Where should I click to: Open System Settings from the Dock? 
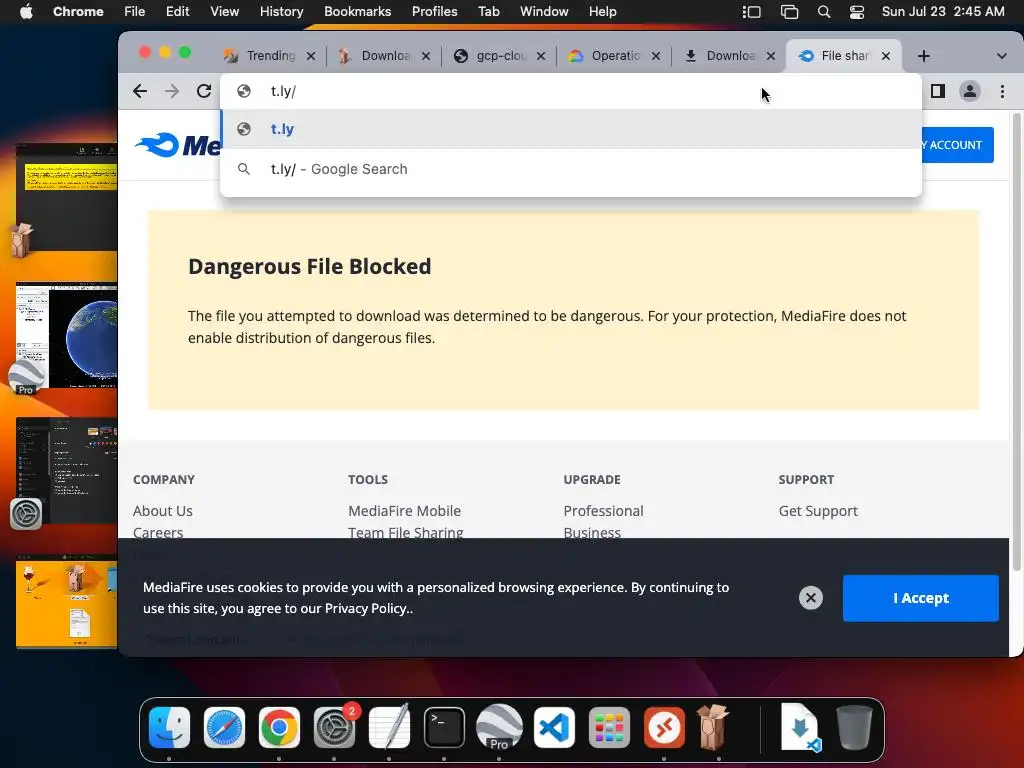[334, 728]
